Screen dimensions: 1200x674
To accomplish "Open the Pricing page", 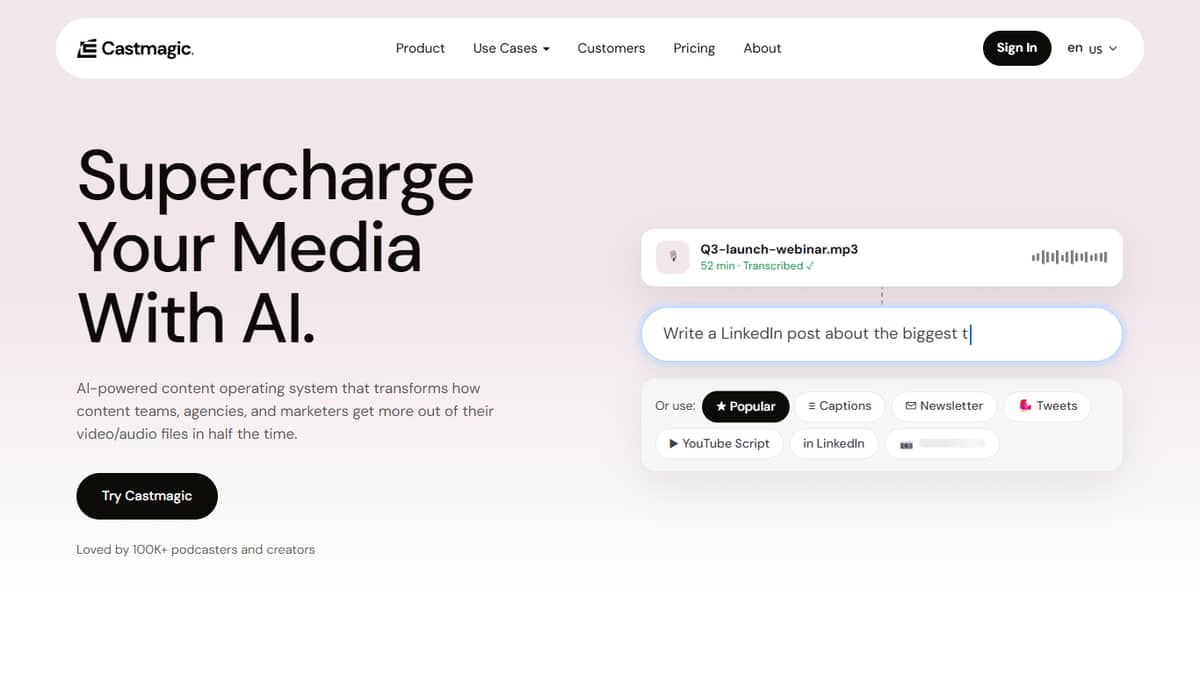I will point(694,48).
